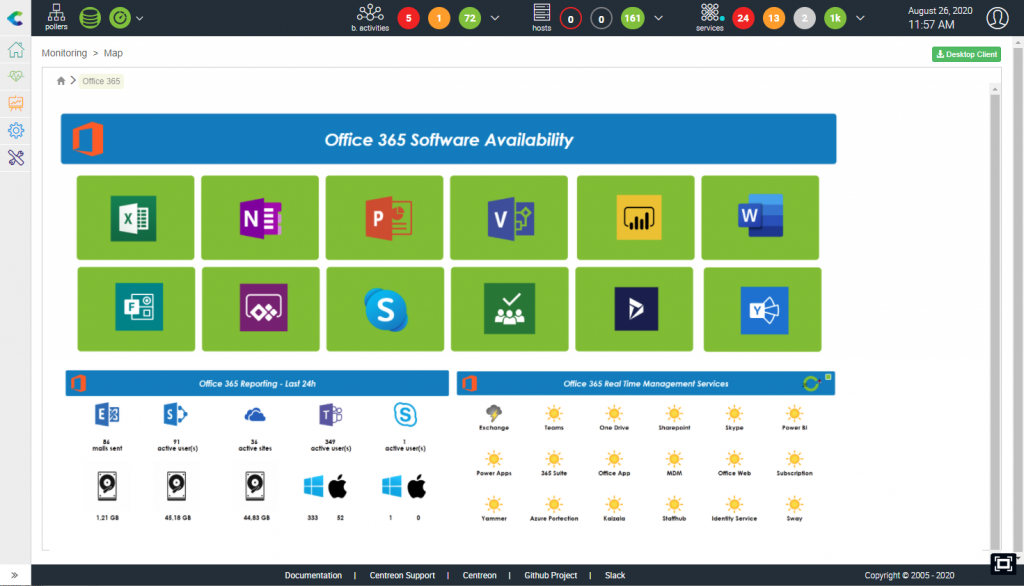Click the Identity Service status icon
Image resolution: width=1024 pixels, height=586 pixels.
point(734,504)
